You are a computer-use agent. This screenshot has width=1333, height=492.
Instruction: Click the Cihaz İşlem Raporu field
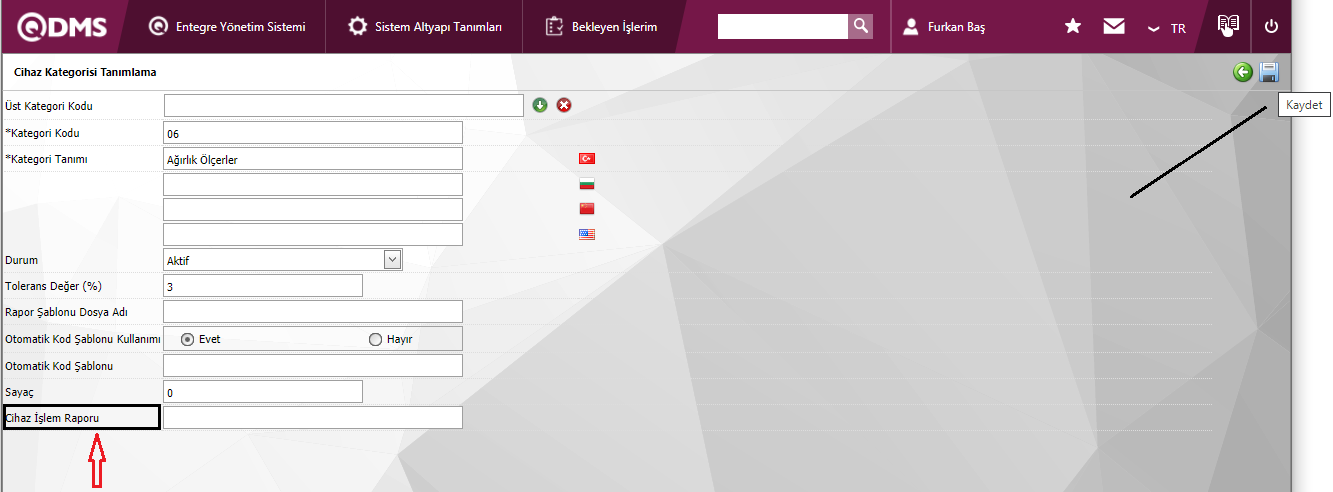tap(313, 418)
